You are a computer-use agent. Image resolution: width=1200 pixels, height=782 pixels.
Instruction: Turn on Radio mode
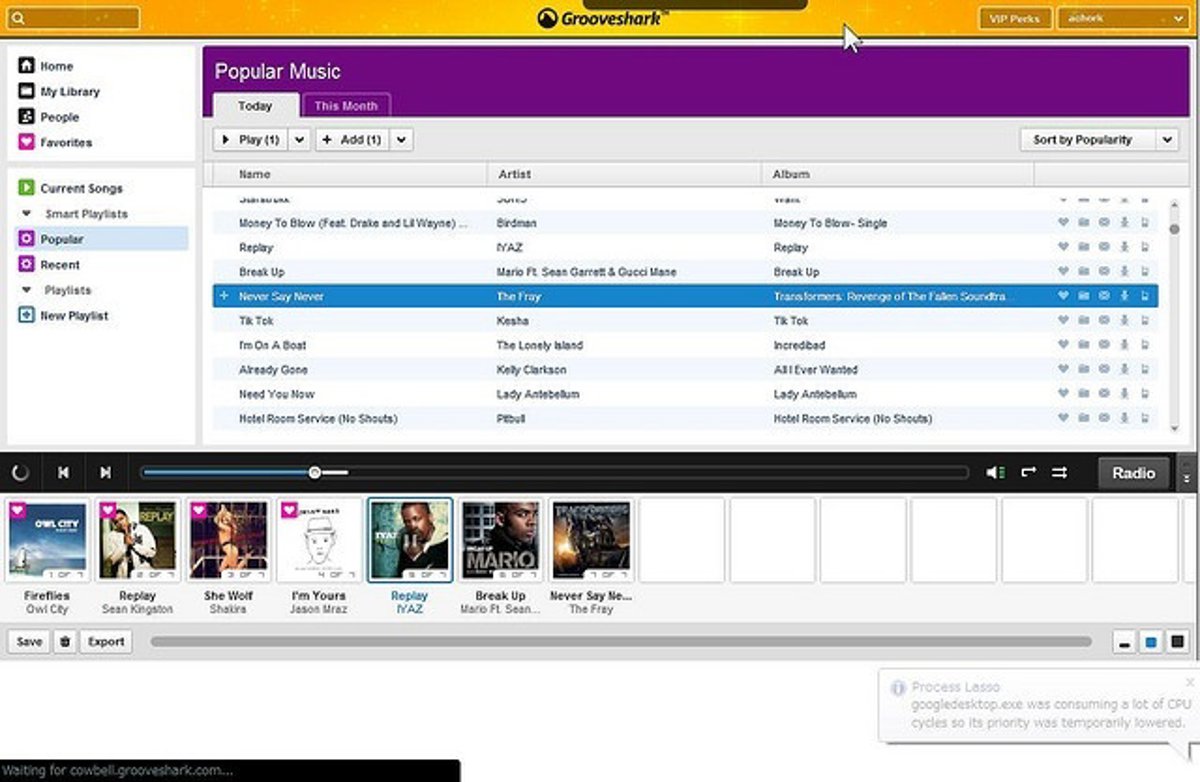point(1133,473)
